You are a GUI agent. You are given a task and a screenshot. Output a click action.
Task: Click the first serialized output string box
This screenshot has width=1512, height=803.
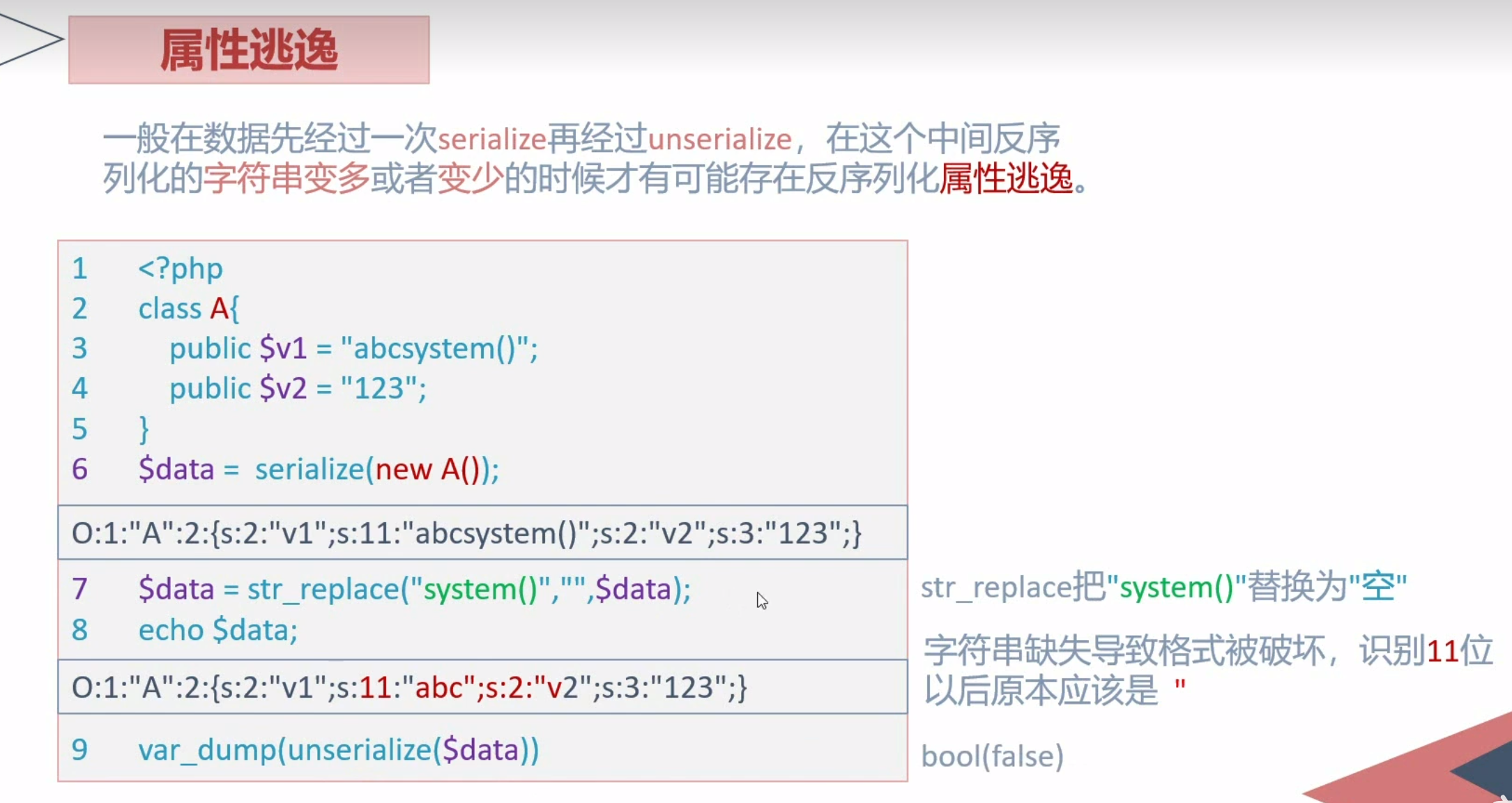click(466, 533)
